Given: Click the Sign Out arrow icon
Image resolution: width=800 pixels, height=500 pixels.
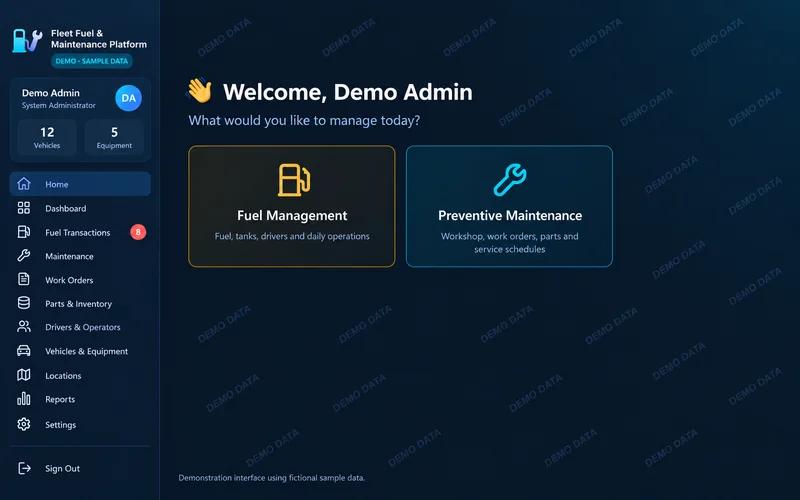Looking at the screenshot, I should [24, 468].
